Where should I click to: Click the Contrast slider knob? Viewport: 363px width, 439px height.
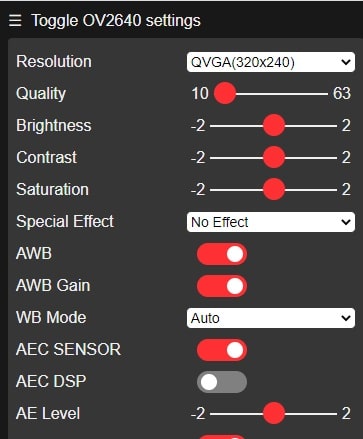[x=274, y=157]
